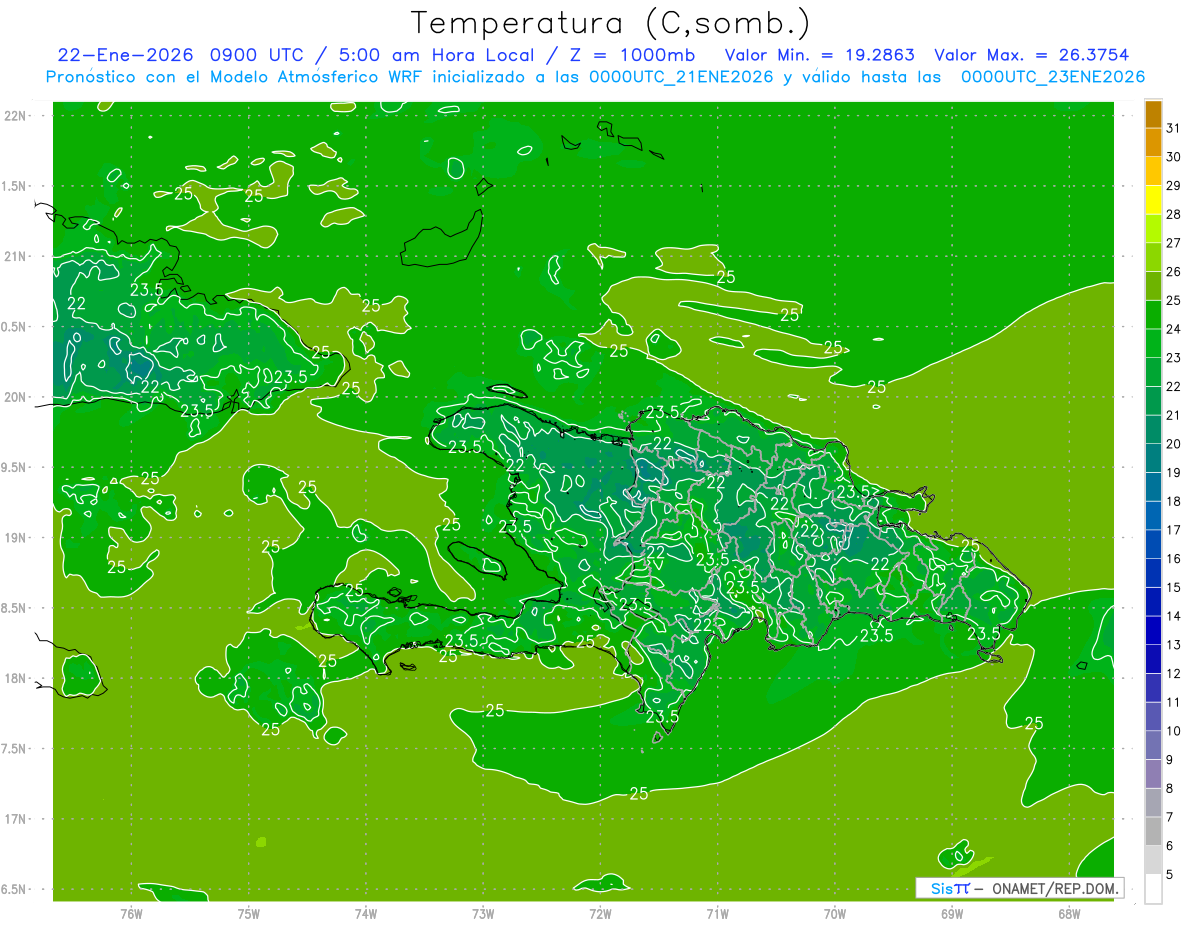1200x927 pixels.
Task: Click the number 11 on the color legend
Action: (1174, 702)
